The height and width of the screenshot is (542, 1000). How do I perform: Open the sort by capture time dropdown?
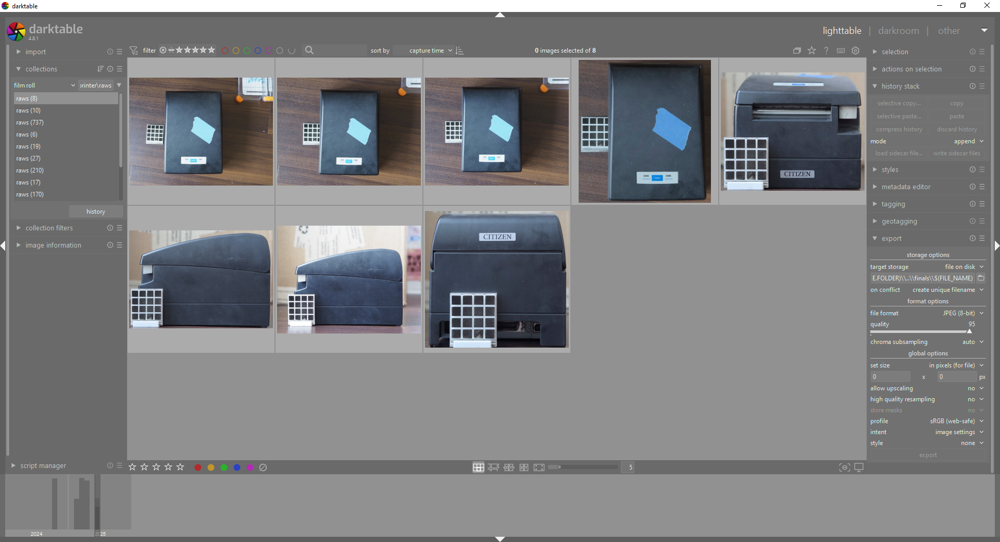click(x=430, y=51)
